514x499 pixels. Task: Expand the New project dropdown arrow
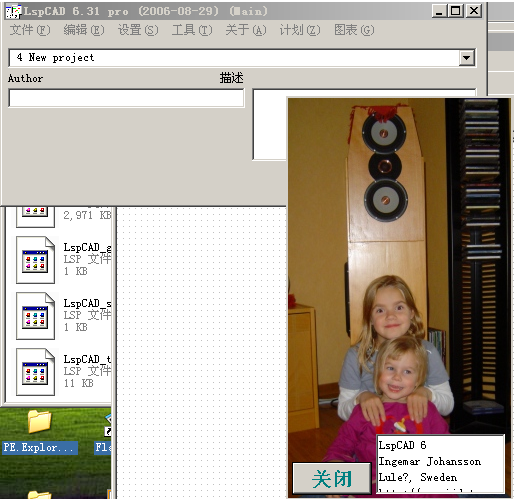[466, 58]
